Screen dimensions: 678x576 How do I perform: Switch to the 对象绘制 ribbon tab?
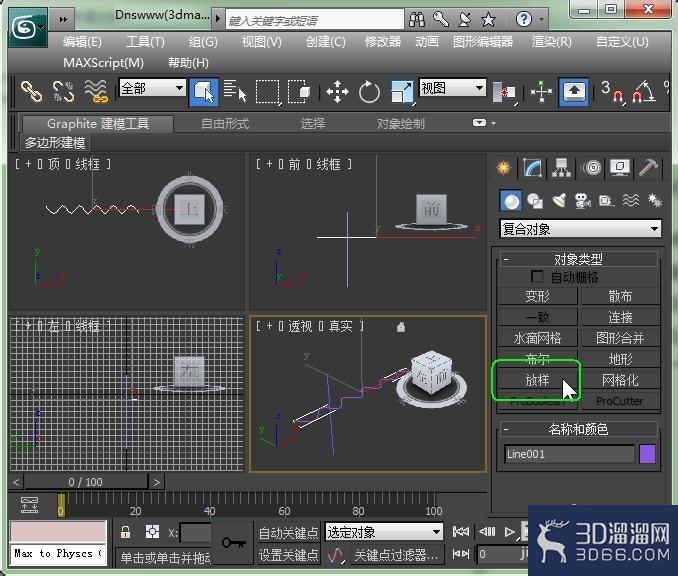point(400,124)
